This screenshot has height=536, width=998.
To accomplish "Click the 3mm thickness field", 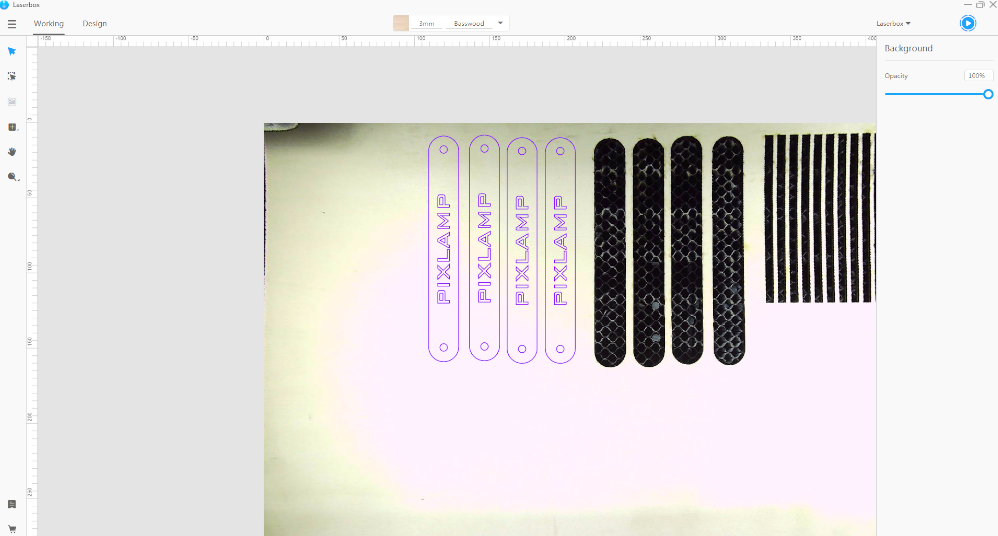I will tap(426, 24).
